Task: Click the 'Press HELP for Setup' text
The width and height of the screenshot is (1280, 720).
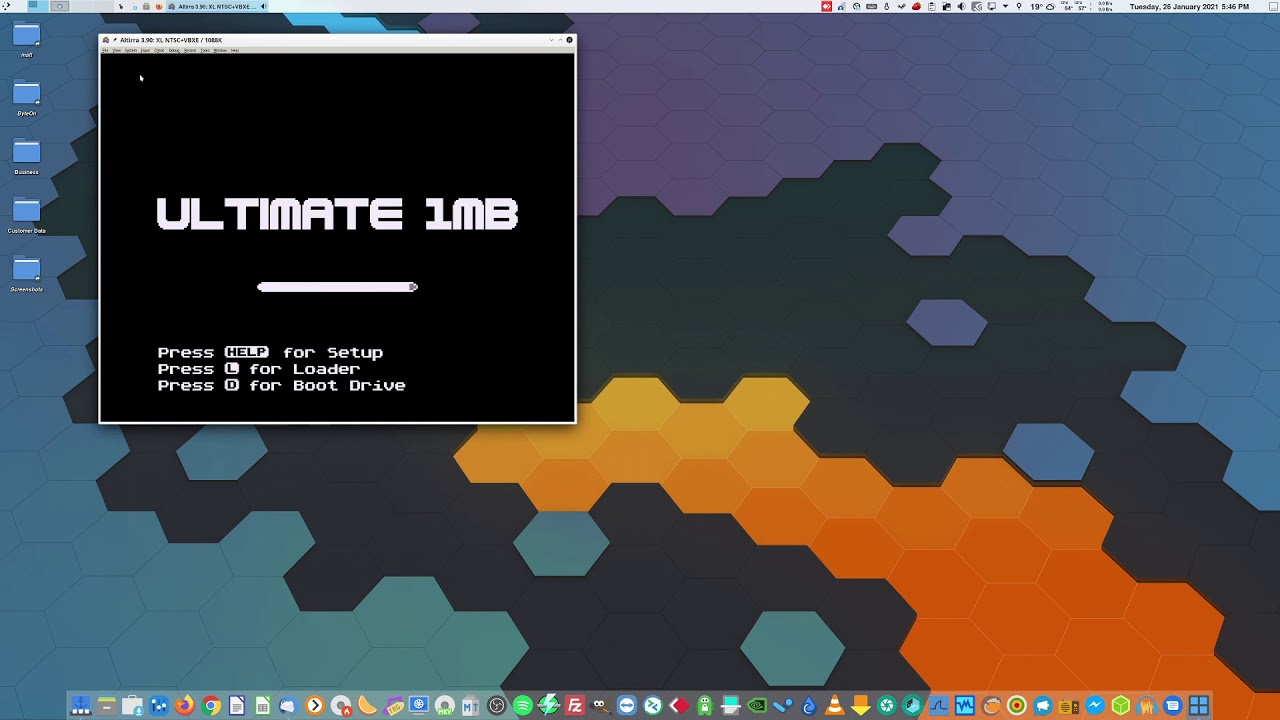Action: pyautogui.click(x=270, y=352)
